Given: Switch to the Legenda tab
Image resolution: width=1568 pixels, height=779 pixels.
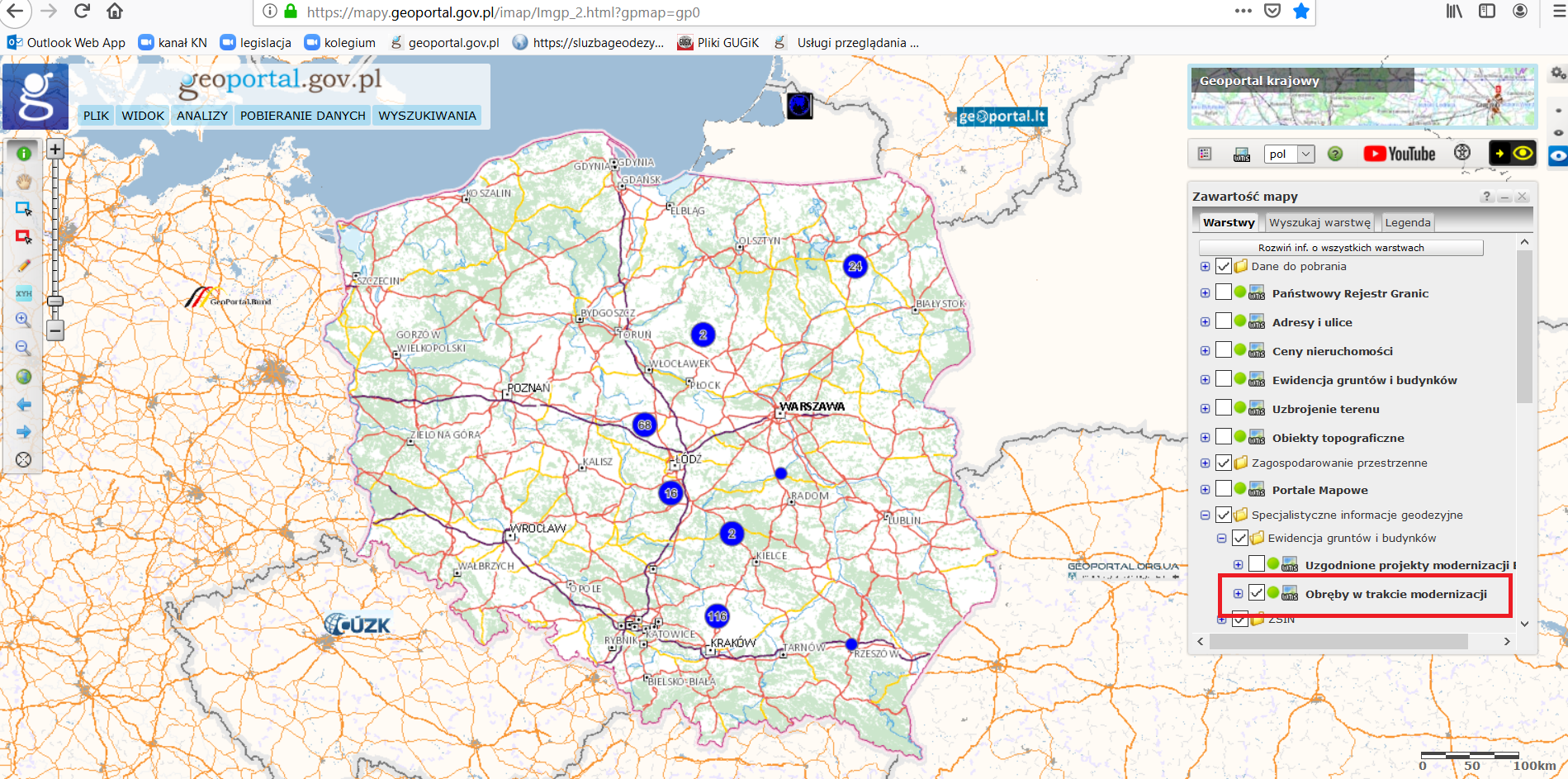Looking at the screenshot, I should pyautogui.click(x=1407, y=222).
